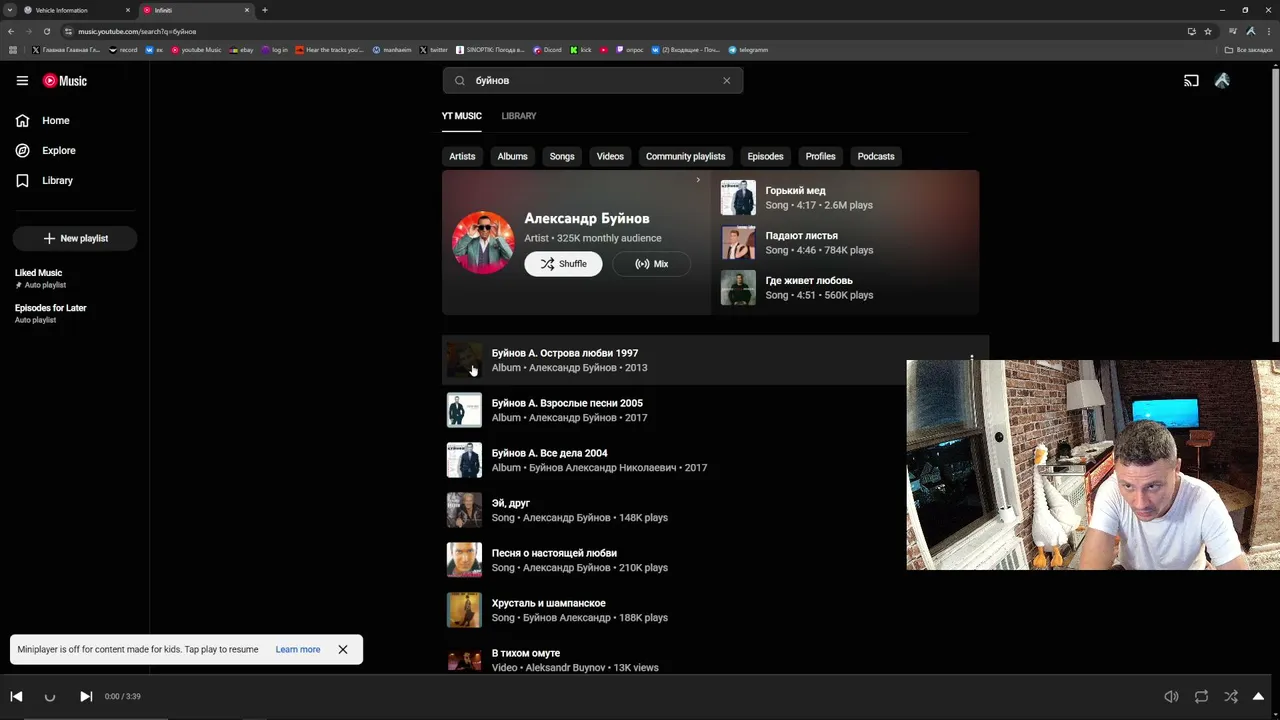Screen dimensions: 1280x720
Task: Open the youtube Music bookmark
Action: pos(196,50)
